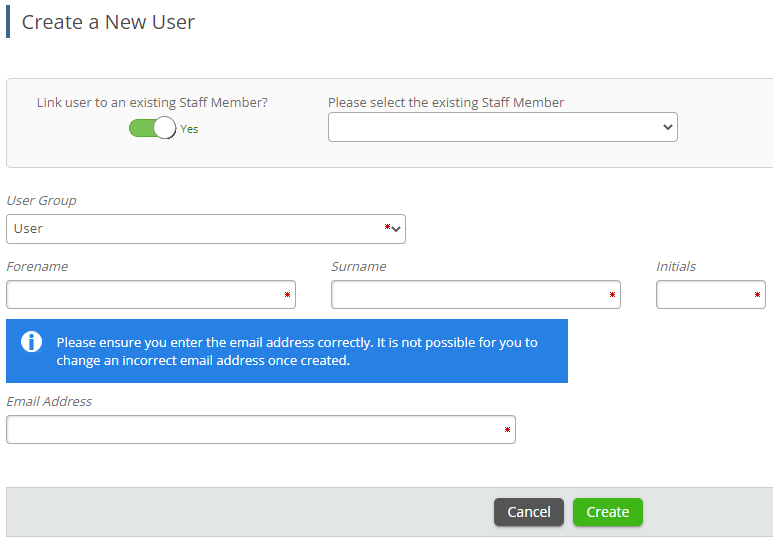Click the red asterisk in the Initials field
773x543 pixels.
(757, 295)
